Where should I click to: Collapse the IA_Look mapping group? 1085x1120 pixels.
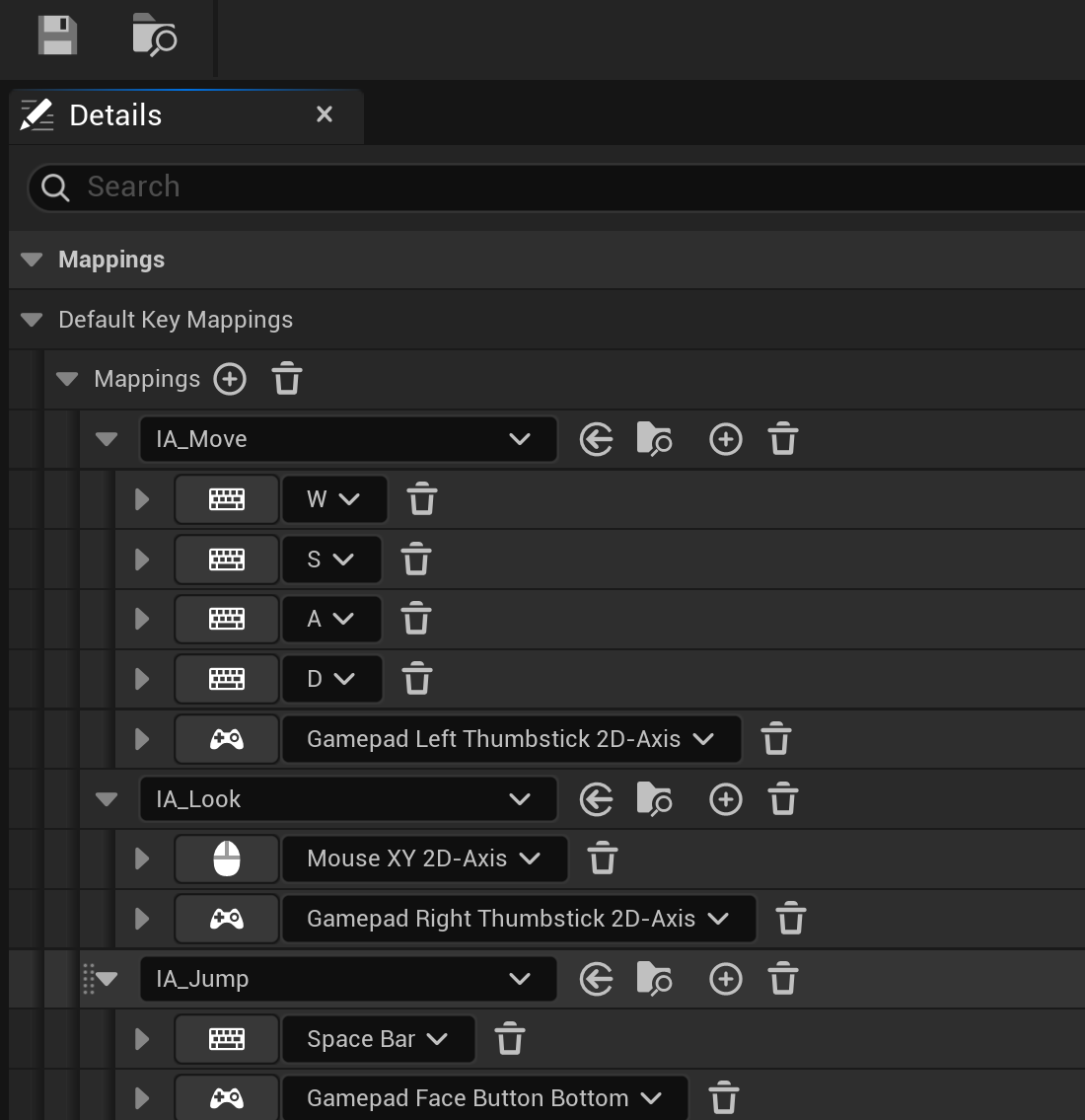point(107,798)
